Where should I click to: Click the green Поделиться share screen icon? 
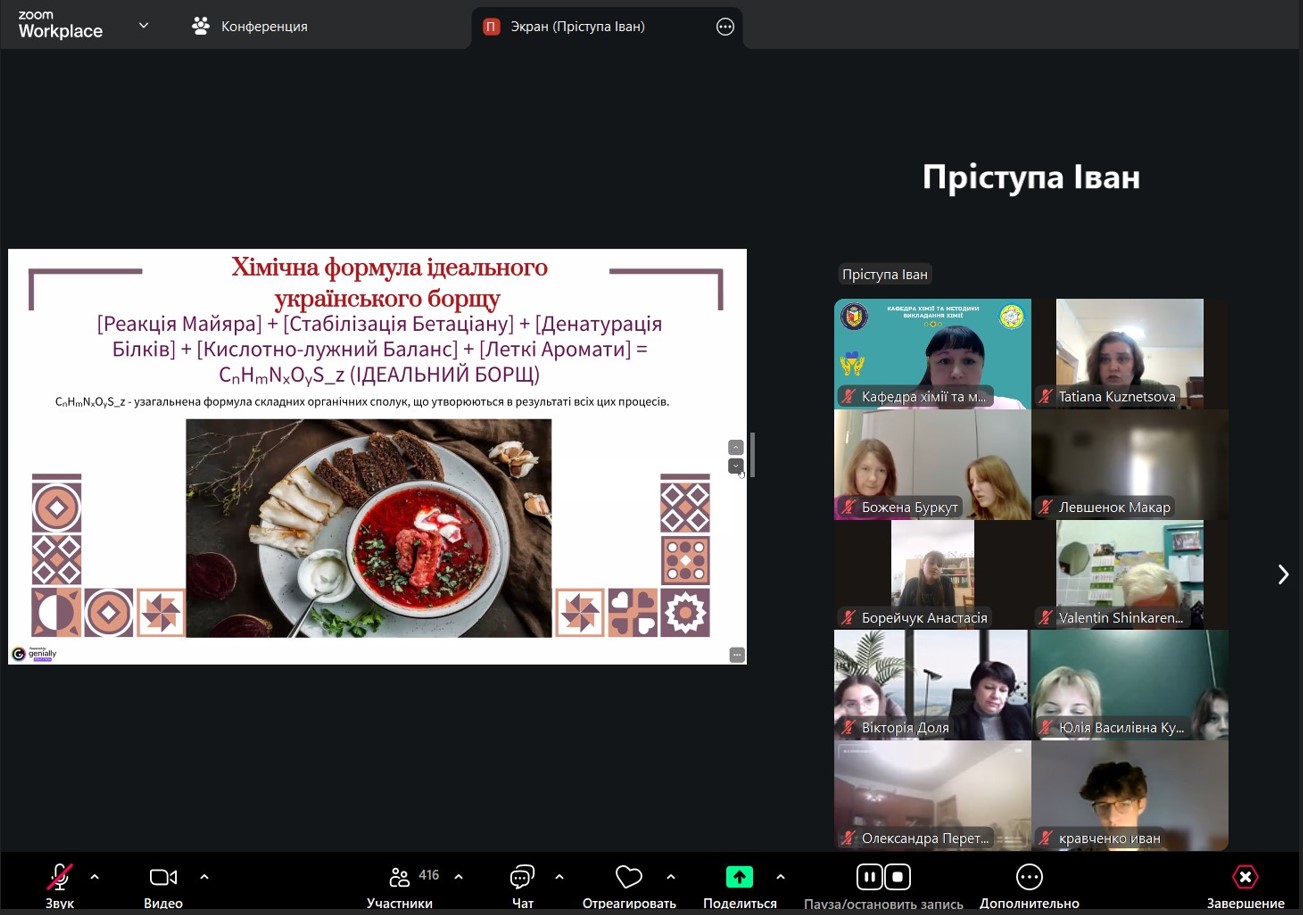[739, 877]
